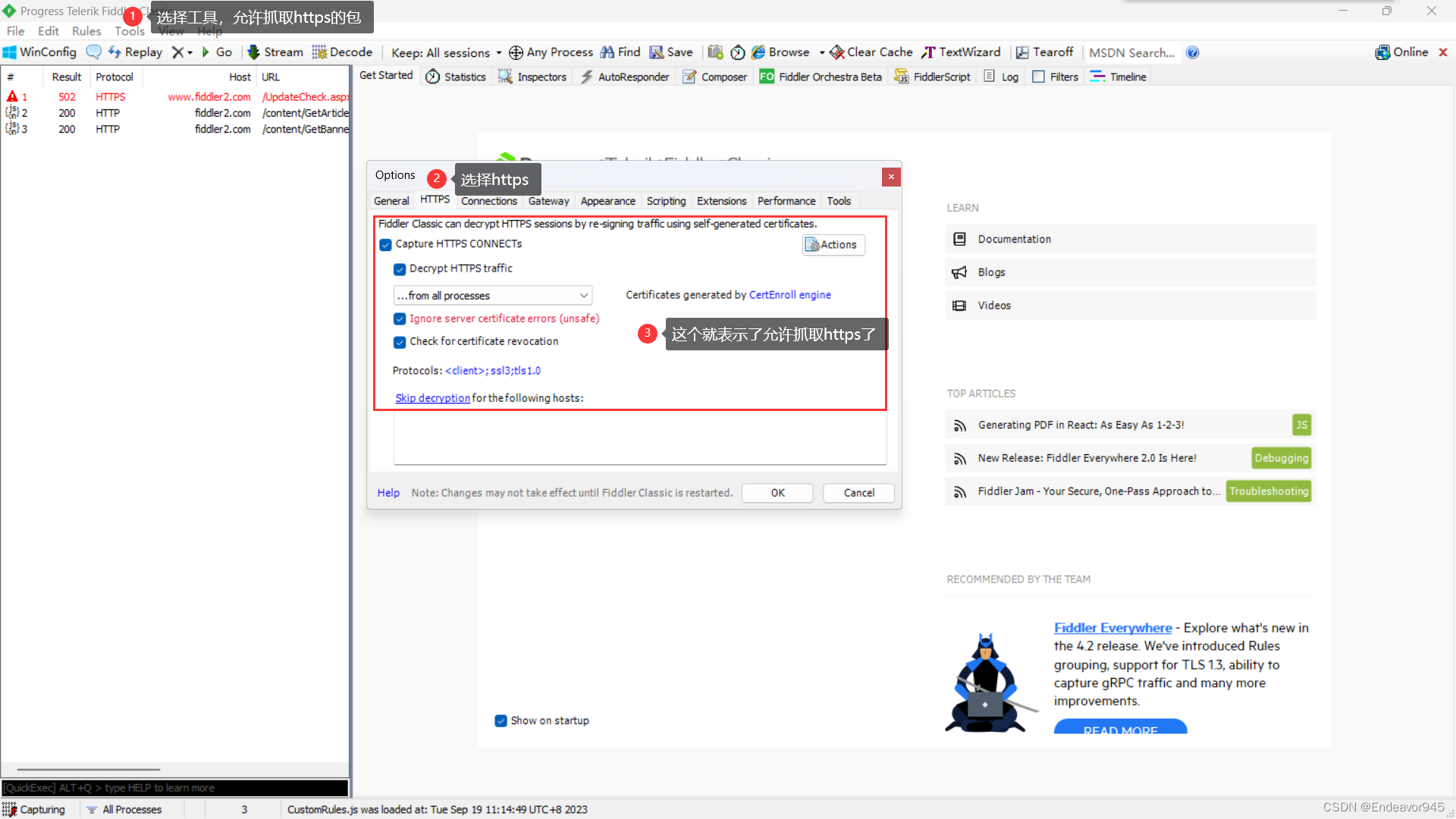Click the comment balloon icon in toolbar

(93, 52)
